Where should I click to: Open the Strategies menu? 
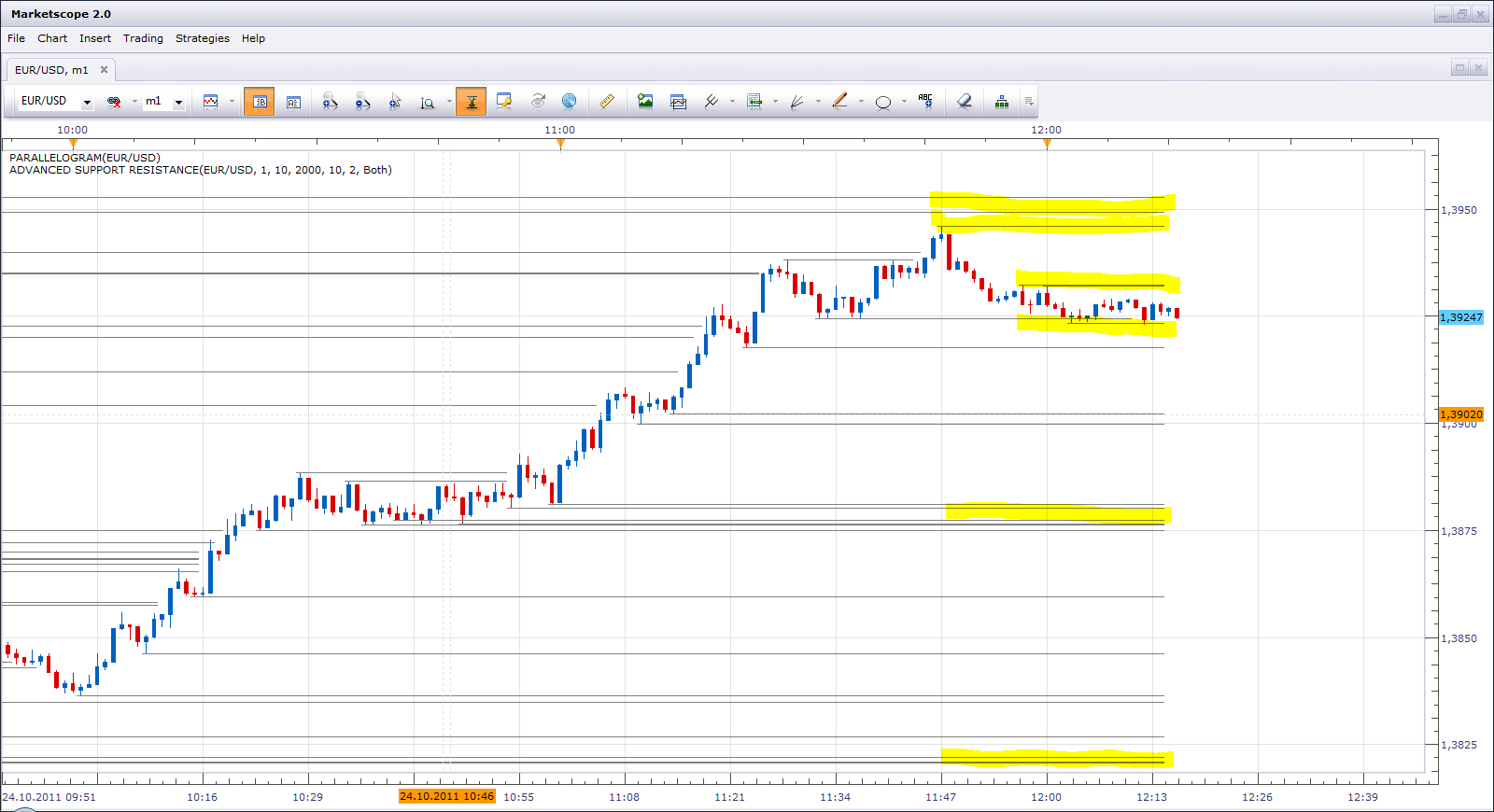pos(203,38)
